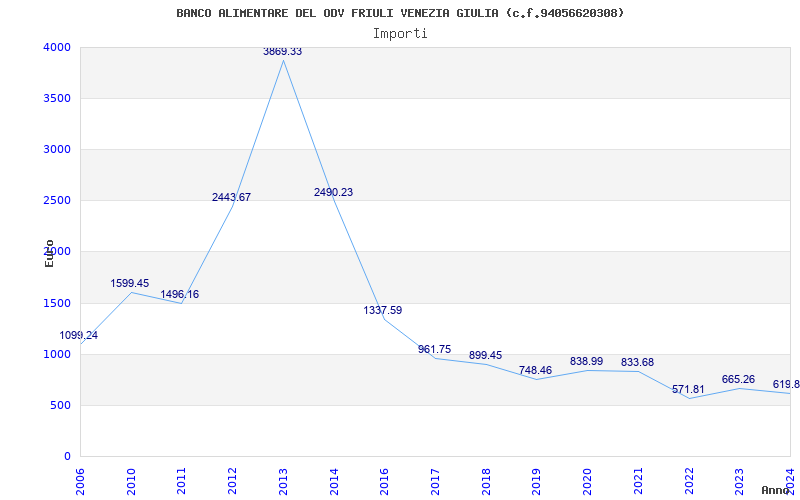This screenshot has height=500, width=800.
Task: Click the 833.68 data label
Action: coord(637,363)
